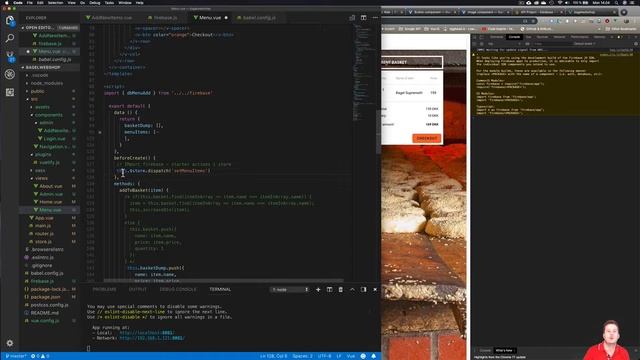Switch to the Menu.vue editor tab
The height and width of the screenshot is (360, 640).
coord(210,18)
